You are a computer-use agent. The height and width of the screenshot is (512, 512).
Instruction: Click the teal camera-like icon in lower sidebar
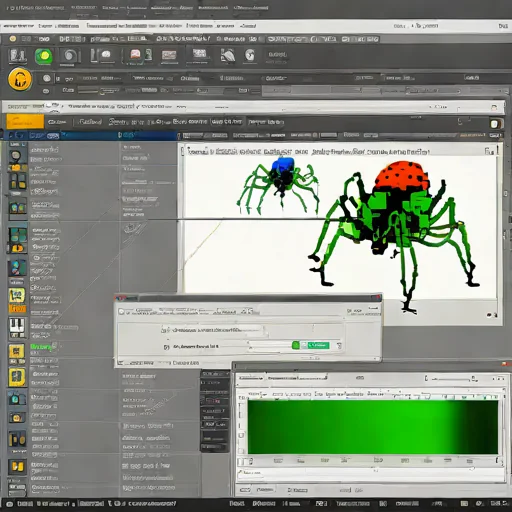16,398
